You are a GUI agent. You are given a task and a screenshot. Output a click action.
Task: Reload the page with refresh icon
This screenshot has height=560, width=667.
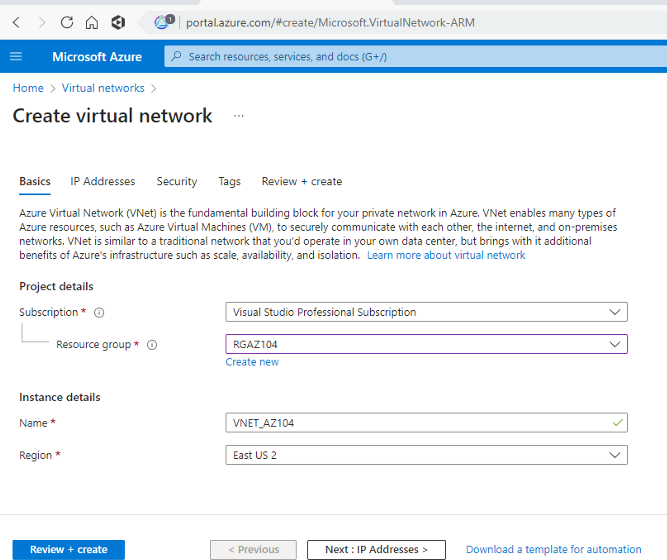[x=67, y=22]
